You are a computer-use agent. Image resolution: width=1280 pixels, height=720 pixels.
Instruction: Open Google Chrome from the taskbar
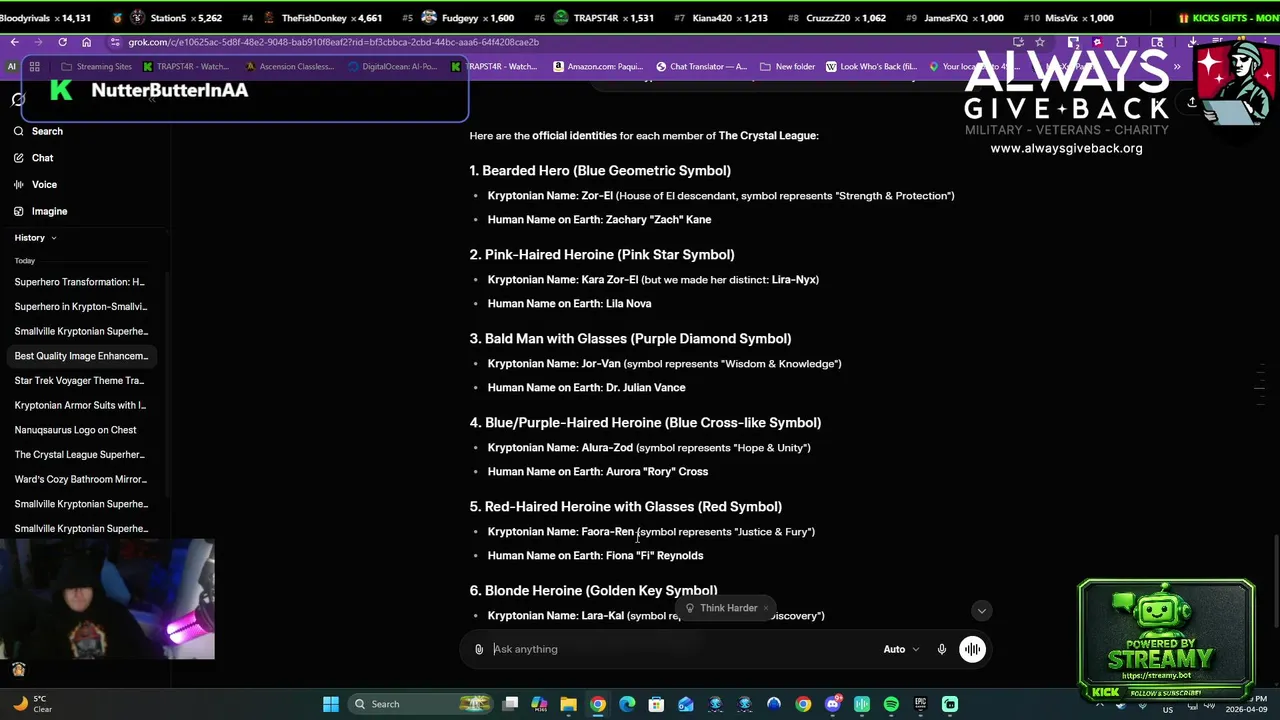click(597, 704)
